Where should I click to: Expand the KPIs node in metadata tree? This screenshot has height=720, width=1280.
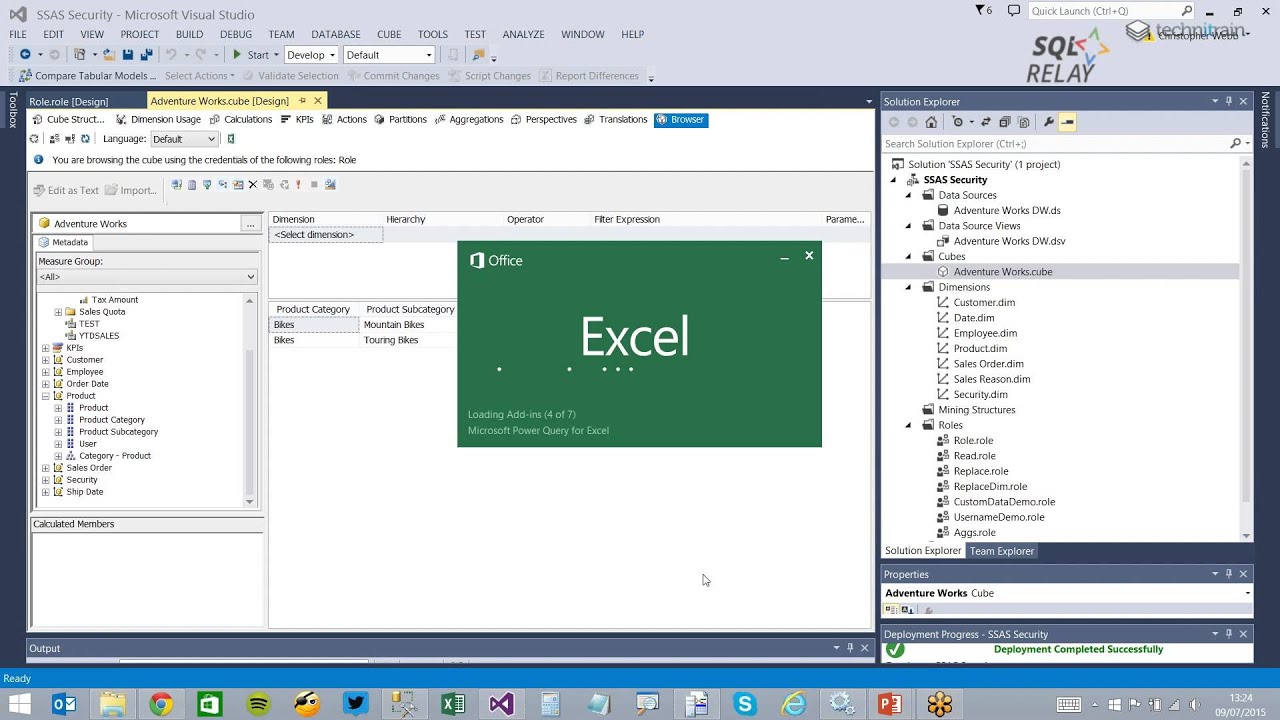point(45,348)
